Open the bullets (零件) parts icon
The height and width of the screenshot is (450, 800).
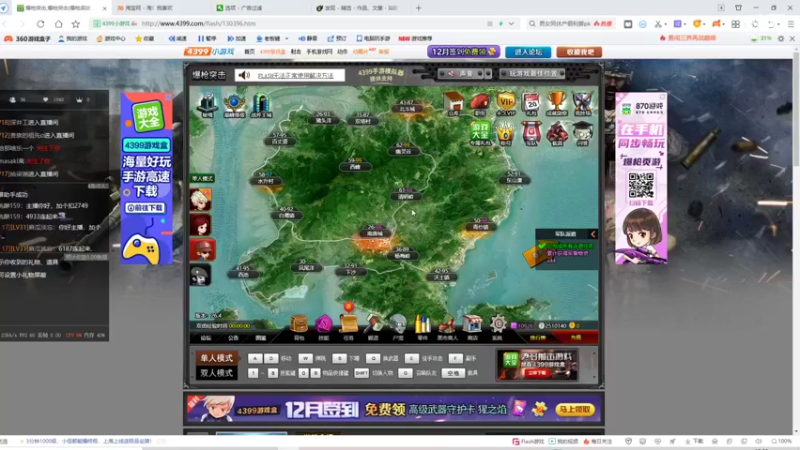[x=422, y=324]
